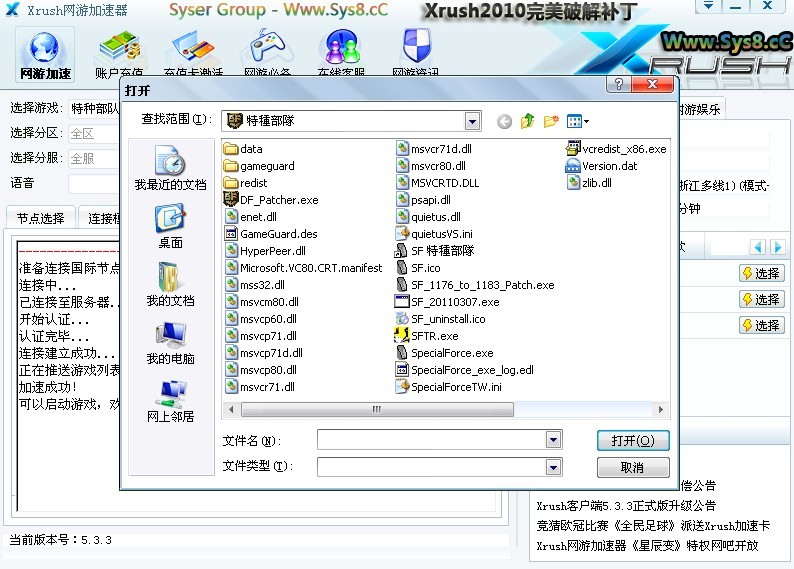This screenshot has width=794, height=569.
Task: Go up one folder level
Action: (x=528, y=121)
